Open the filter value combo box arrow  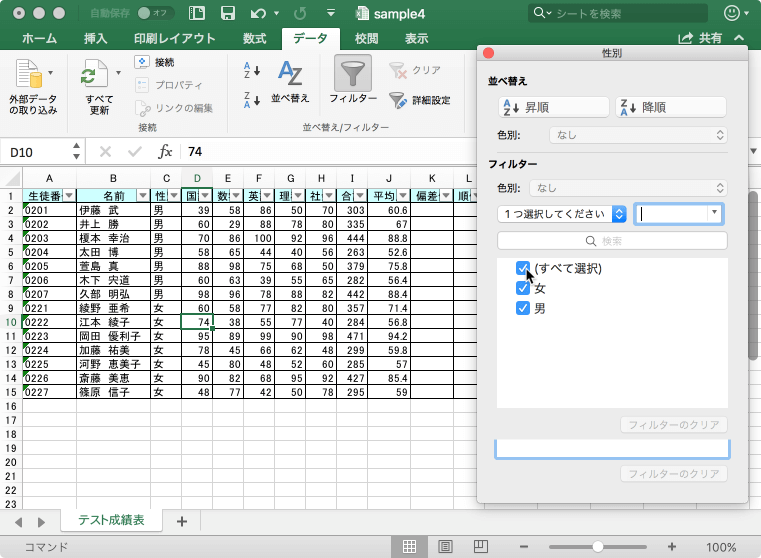pyautogui.click(x=714, y=213)
